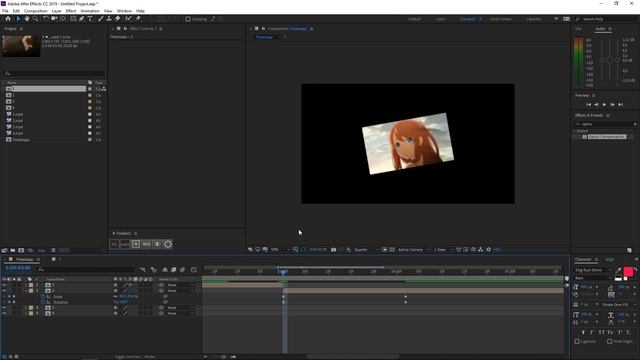Image resolution: width=640 pixels, height=360 pixels.
Task: Open the Animation menu
Action: coord(90,11)
